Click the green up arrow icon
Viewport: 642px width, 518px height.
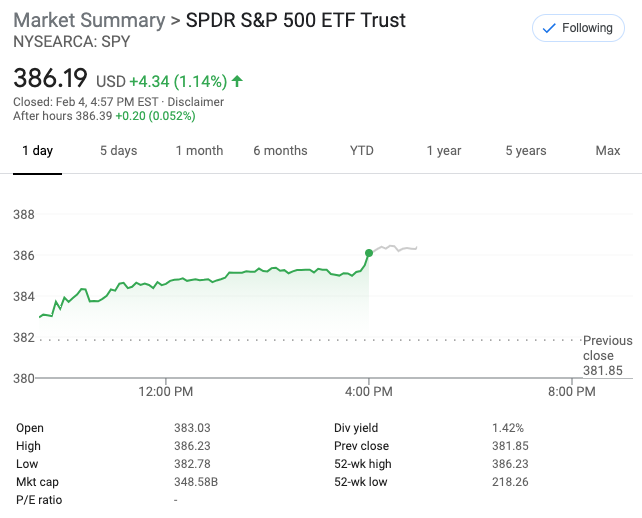point(237,80)
